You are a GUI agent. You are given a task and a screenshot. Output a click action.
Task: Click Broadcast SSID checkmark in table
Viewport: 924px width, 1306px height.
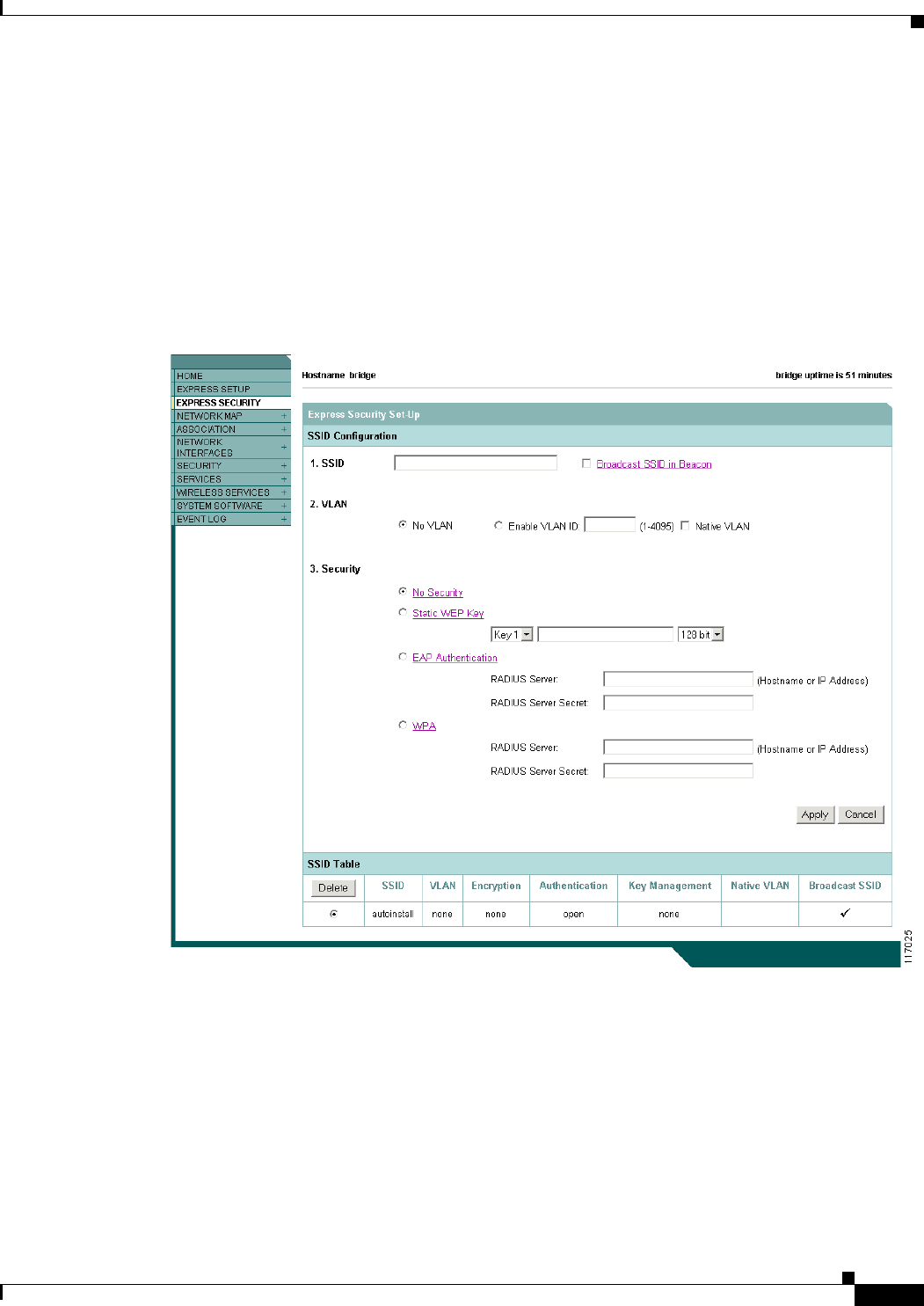pyautogui.click(x=845, y=913)
